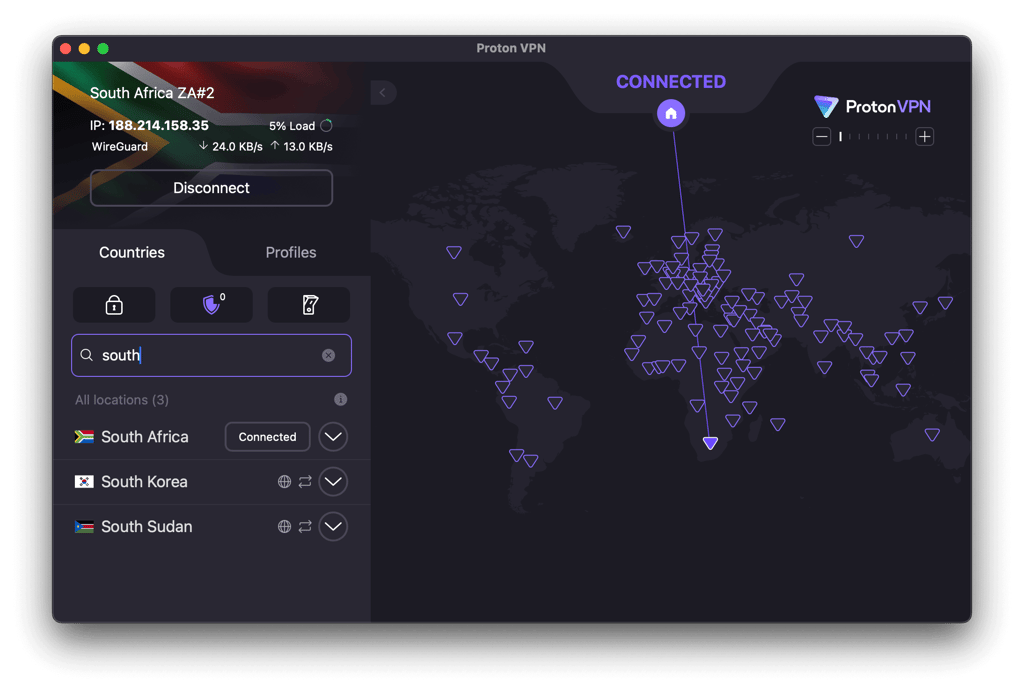The height and width of the screenshot is (692, 1024).
Task: Open the Profiles tab
Action: tap(291, 253)
